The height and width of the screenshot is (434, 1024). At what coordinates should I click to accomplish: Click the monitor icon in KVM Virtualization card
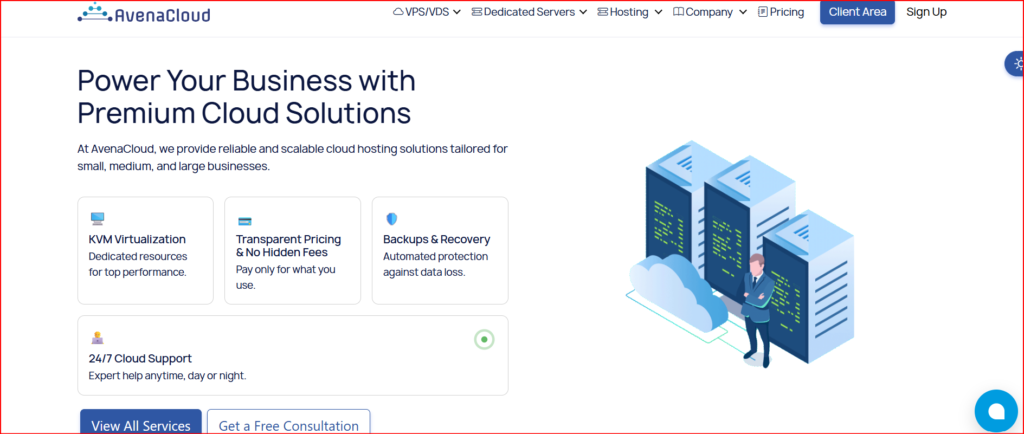97,219
